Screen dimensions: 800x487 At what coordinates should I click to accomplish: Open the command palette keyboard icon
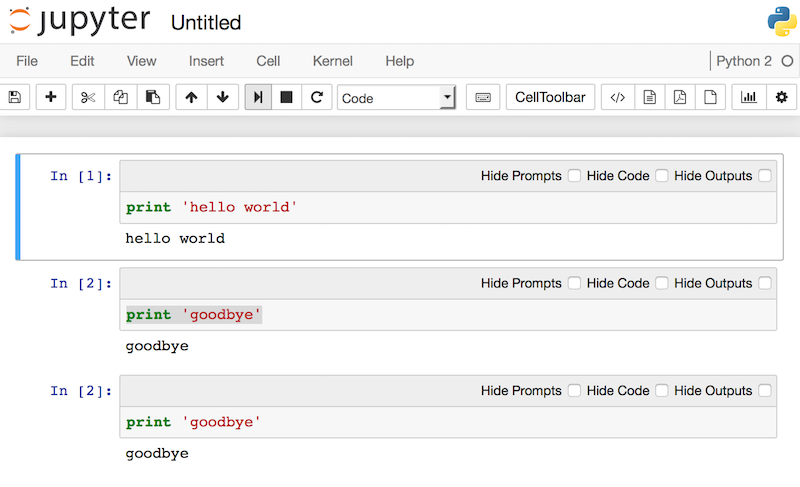(483, 97)
